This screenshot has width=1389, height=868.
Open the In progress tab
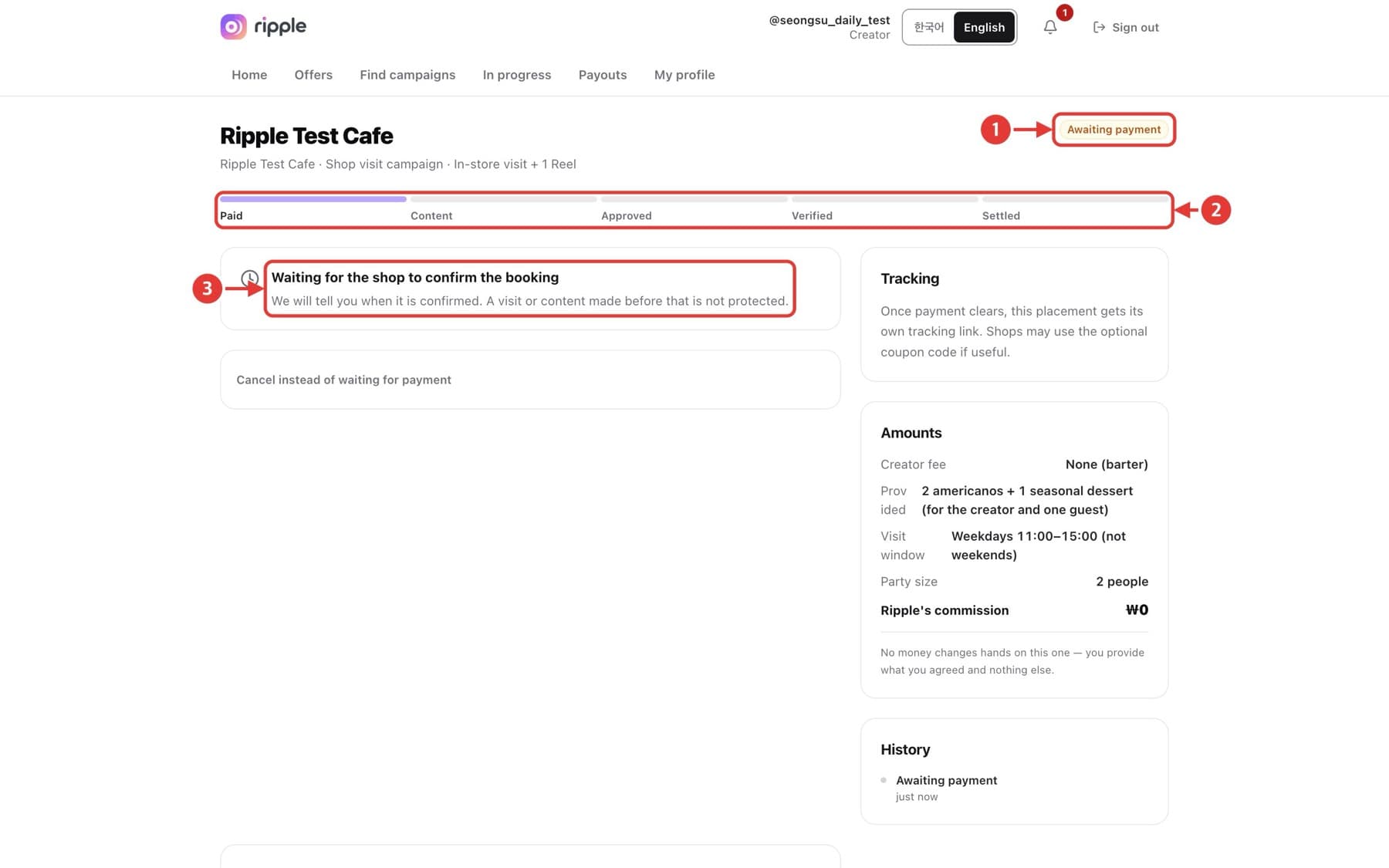coord(517,75)
